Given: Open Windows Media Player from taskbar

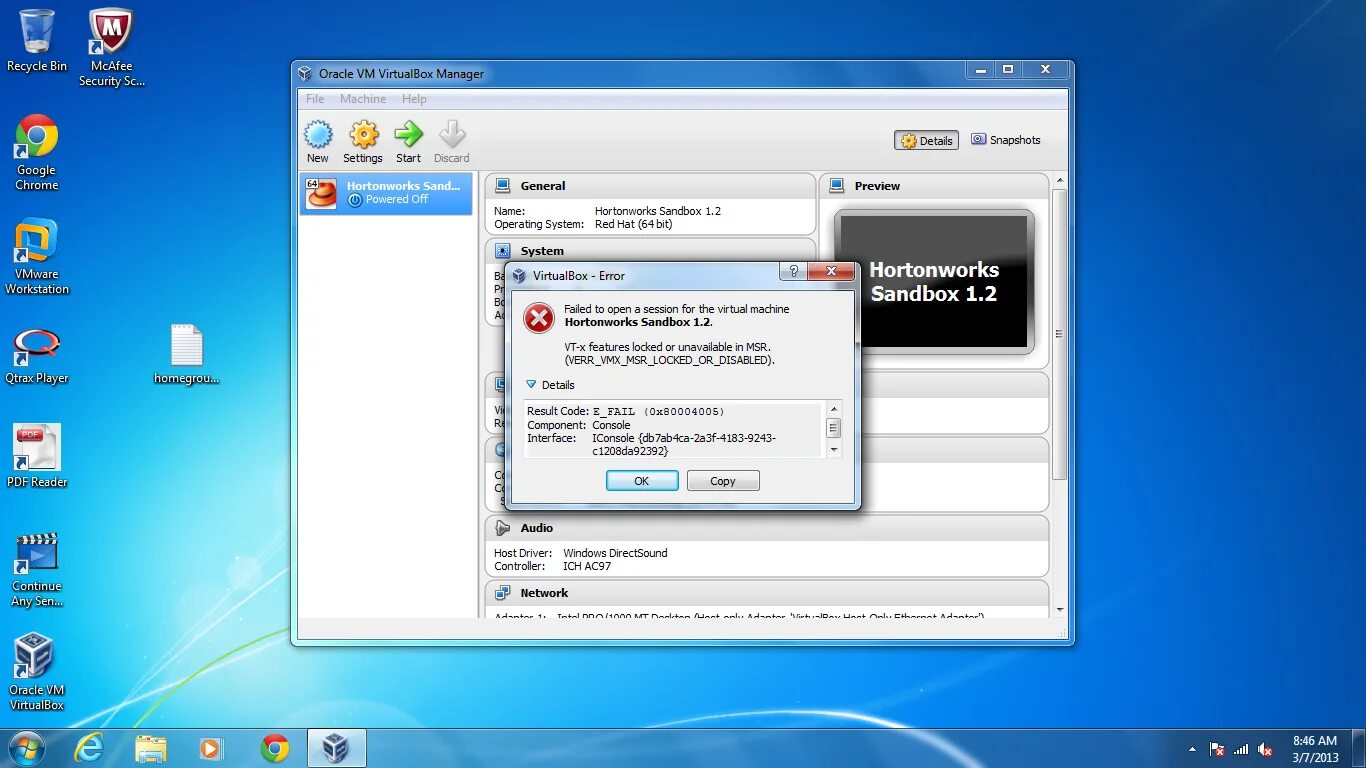Looking at the screenshot, I should [210, 748].
